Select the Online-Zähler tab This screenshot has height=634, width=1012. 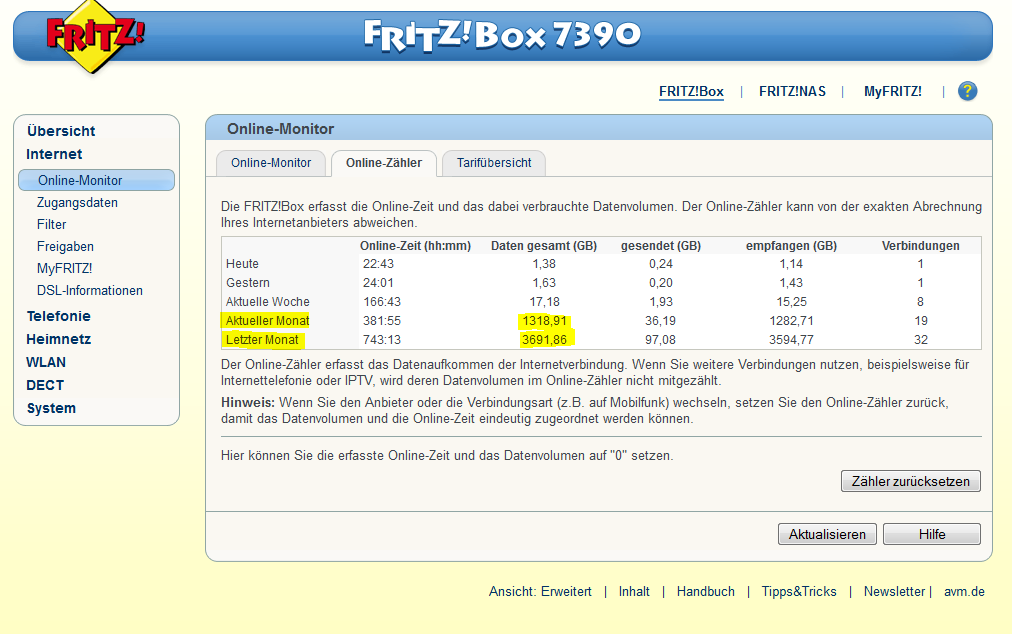[x=384, y=163]
